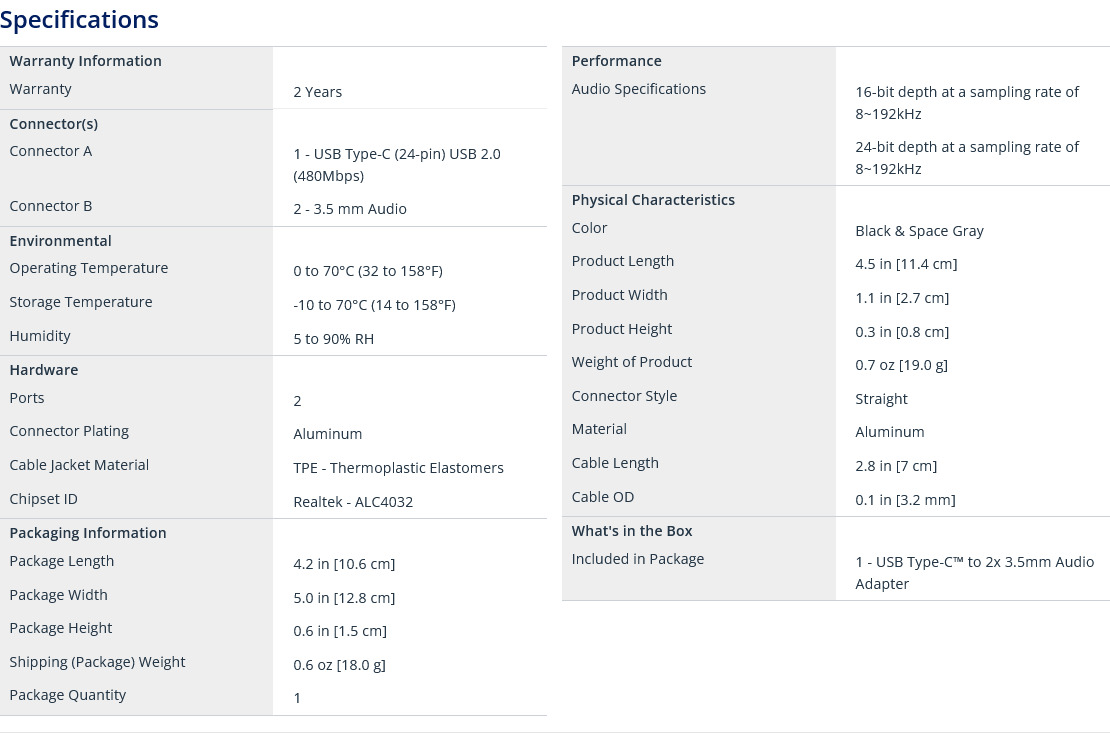
Task: Select the Hardware section header
Action: (44, 370)
